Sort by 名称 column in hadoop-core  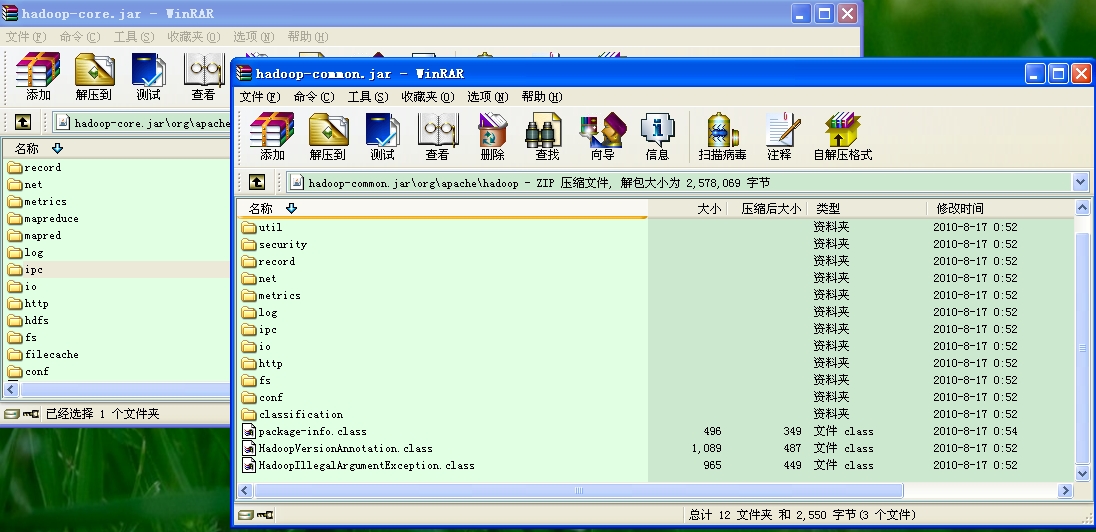coord(115,148)
